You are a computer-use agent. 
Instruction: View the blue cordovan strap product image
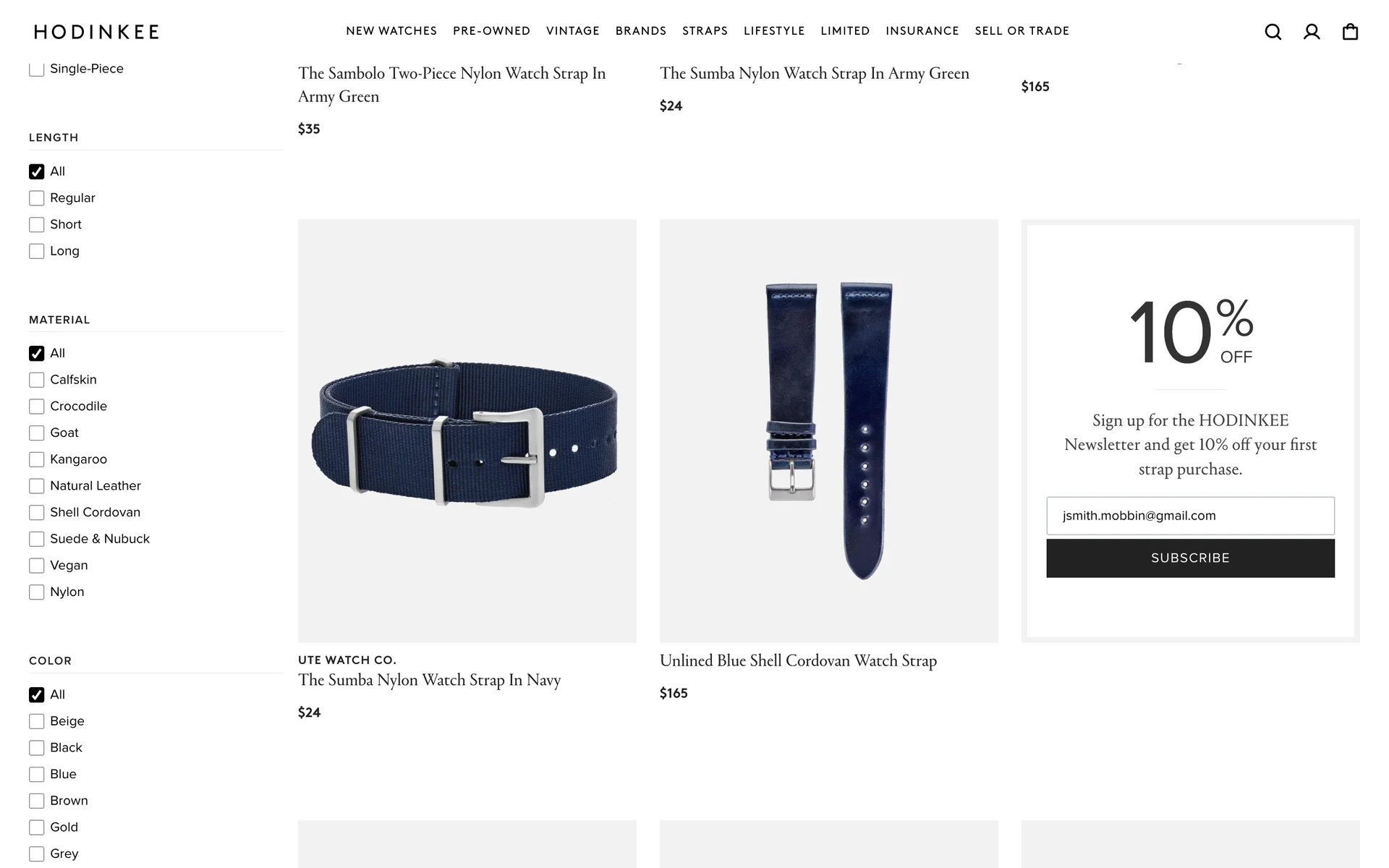pos(829,431)
